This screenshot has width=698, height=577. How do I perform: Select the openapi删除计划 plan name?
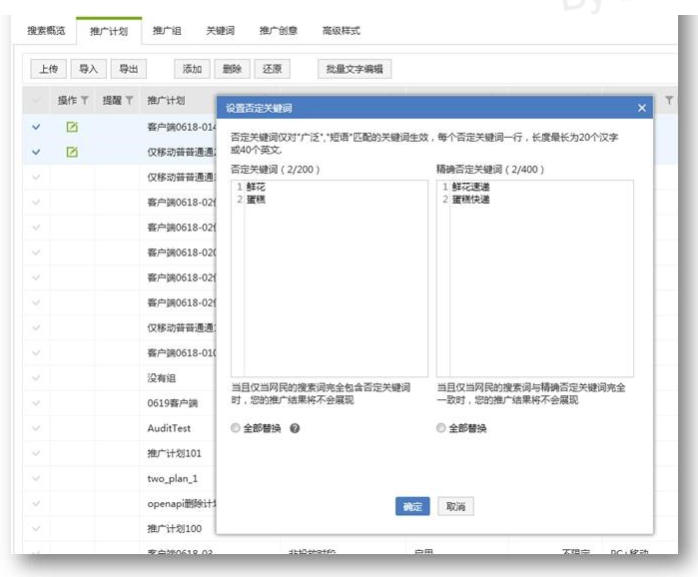click(182, 504)
